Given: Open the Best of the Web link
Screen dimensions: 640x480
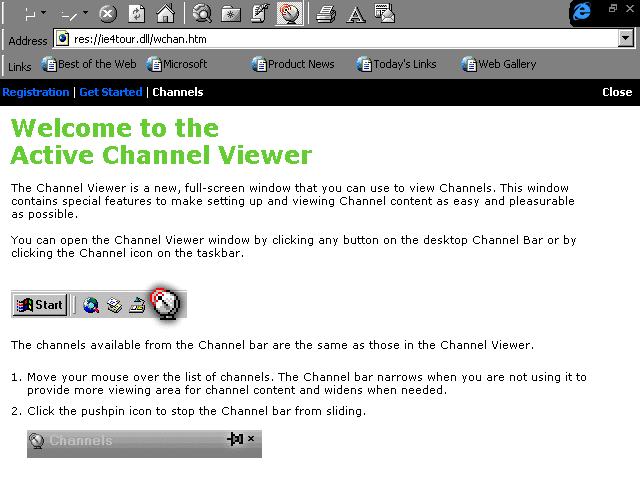Looking at the screenshot, I should [89, 64].
